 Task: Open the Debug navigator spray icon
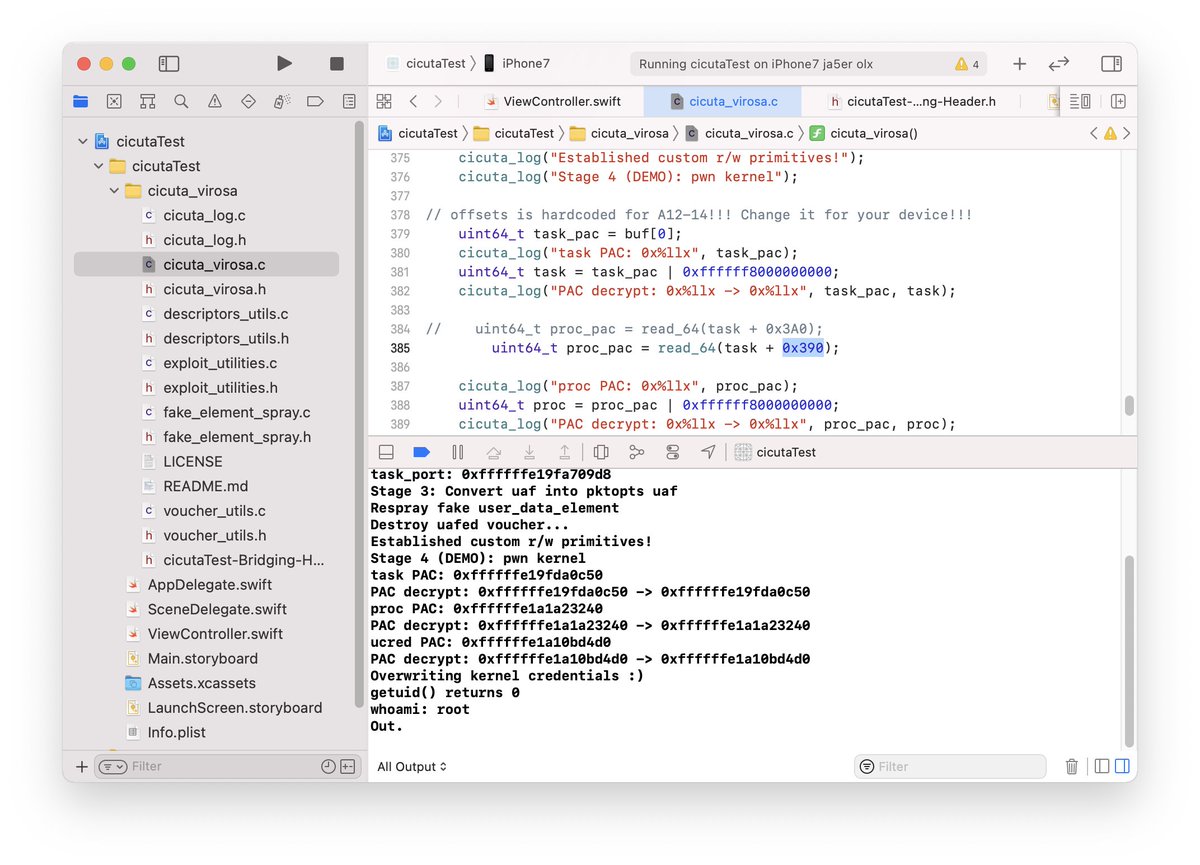(x=282, y=101)
